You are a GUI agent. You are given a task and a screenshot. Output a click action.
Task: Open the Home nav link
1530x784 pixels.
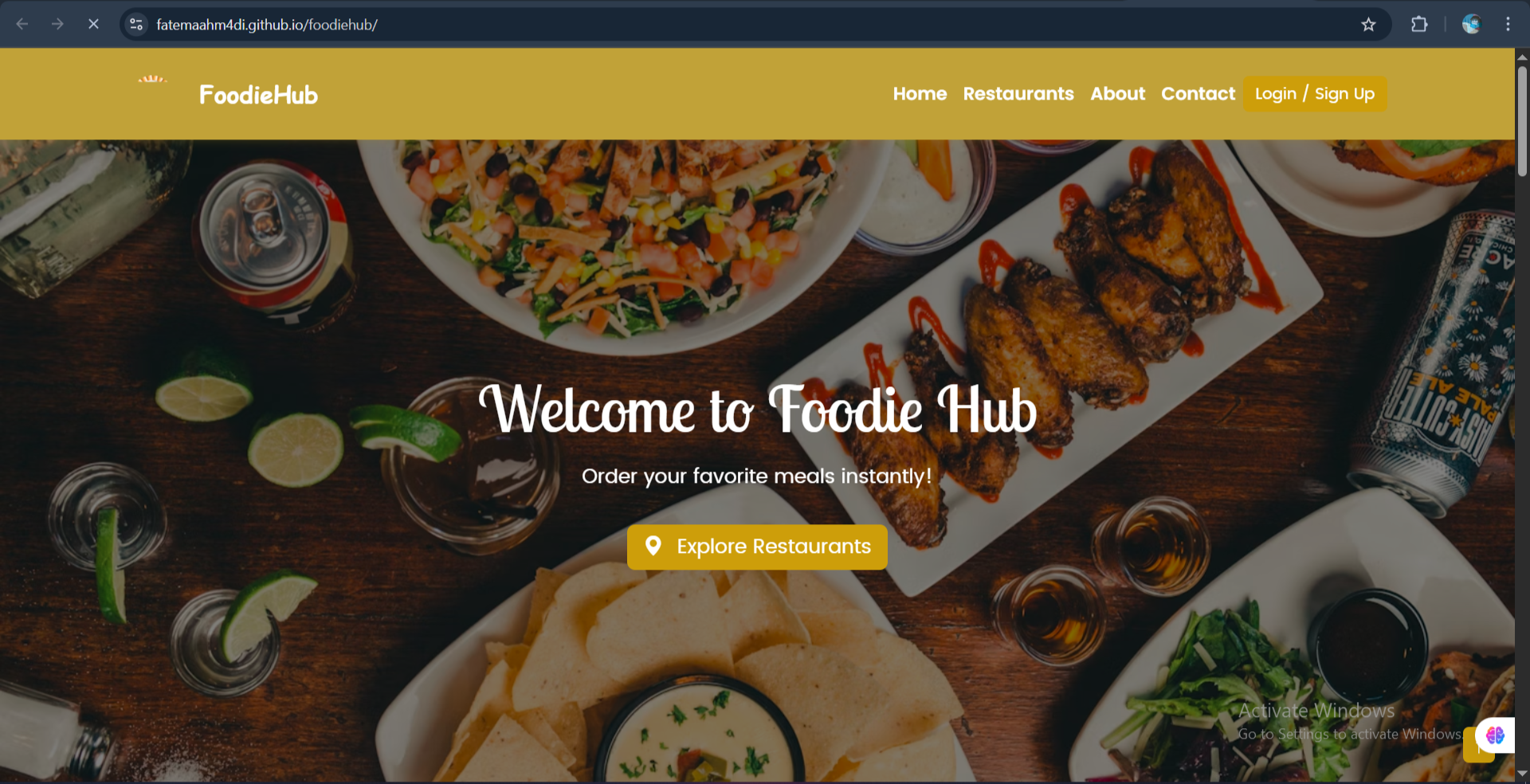920,94
